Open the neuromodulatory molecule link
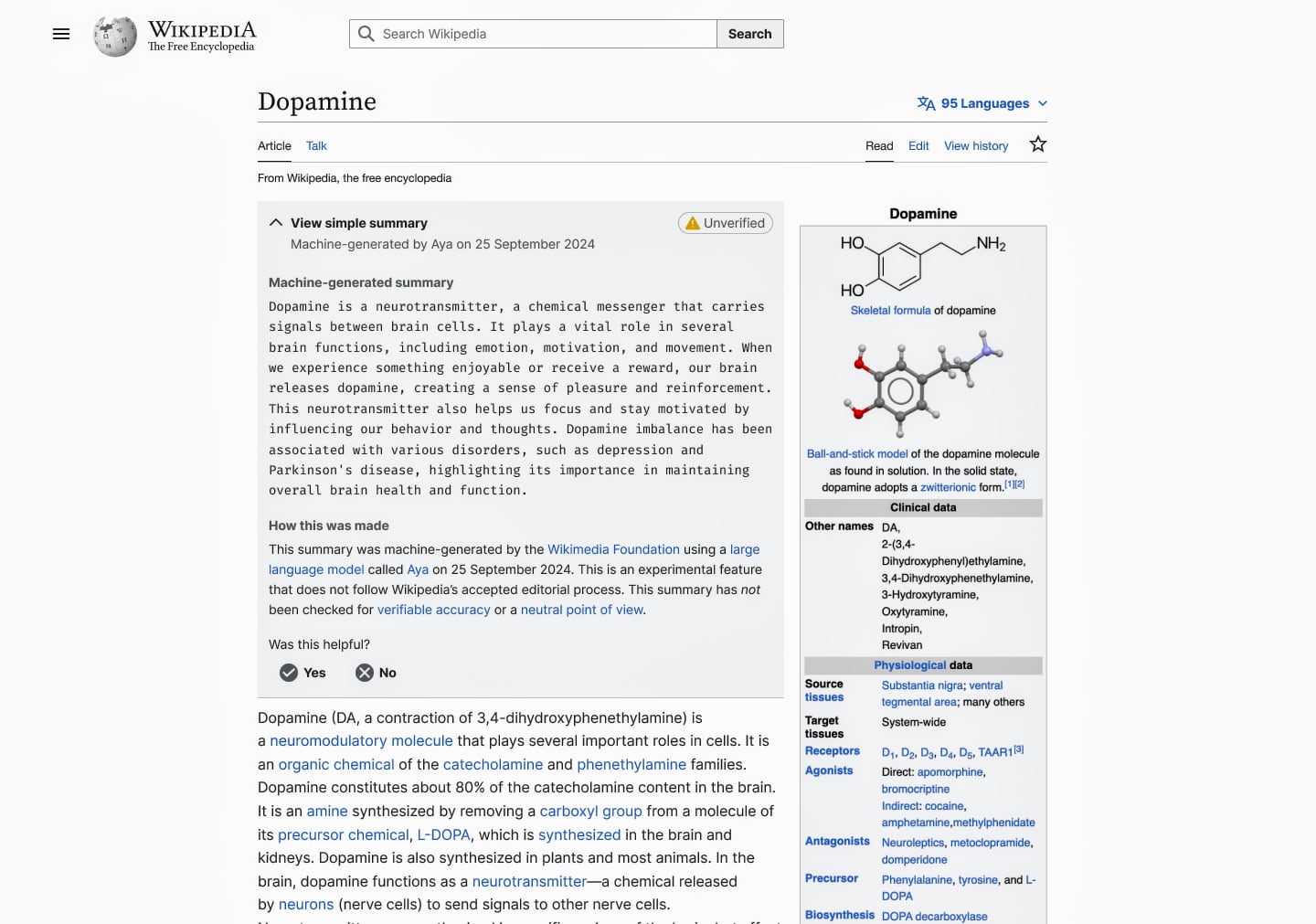Image resolution: width=1316 pixels, height=924 pixels. 361,740
